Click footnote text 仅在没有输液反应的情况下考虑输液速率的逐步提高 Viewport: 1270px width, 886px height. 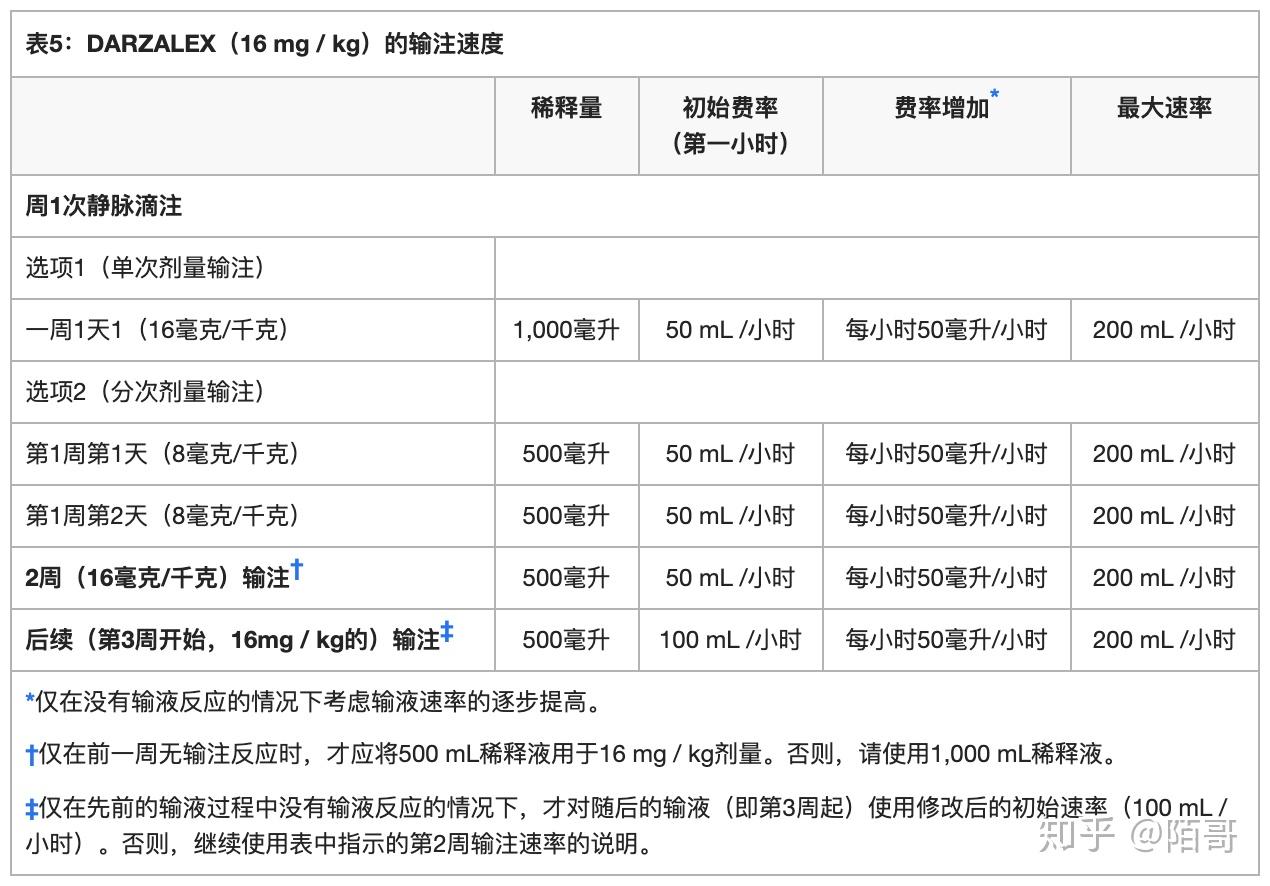point(318,703)
